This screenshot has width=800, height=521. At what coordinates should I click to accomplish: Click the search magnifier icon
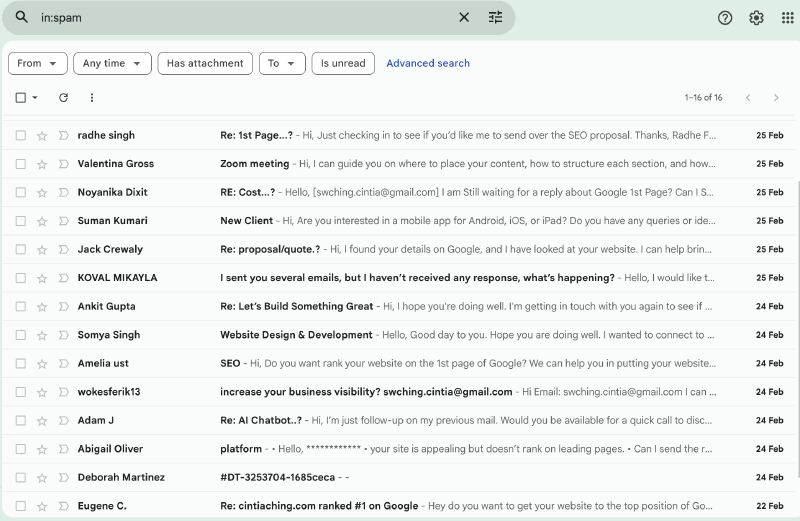tap(21, 17)
